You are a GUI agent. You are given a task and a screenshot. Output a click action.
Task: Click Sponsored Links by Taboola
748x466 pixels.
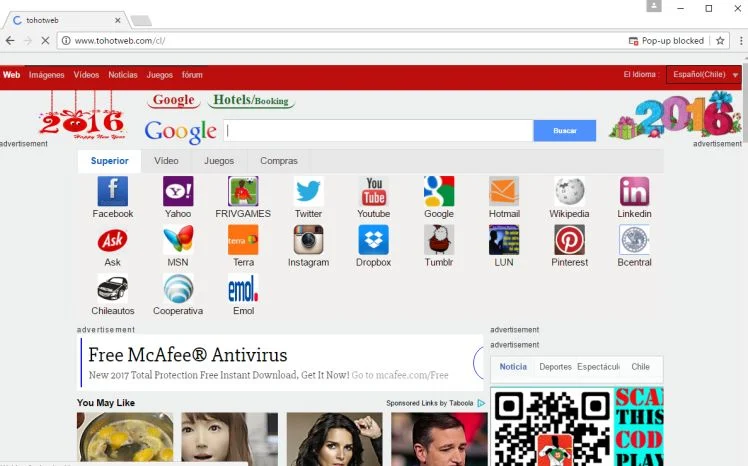429,403
